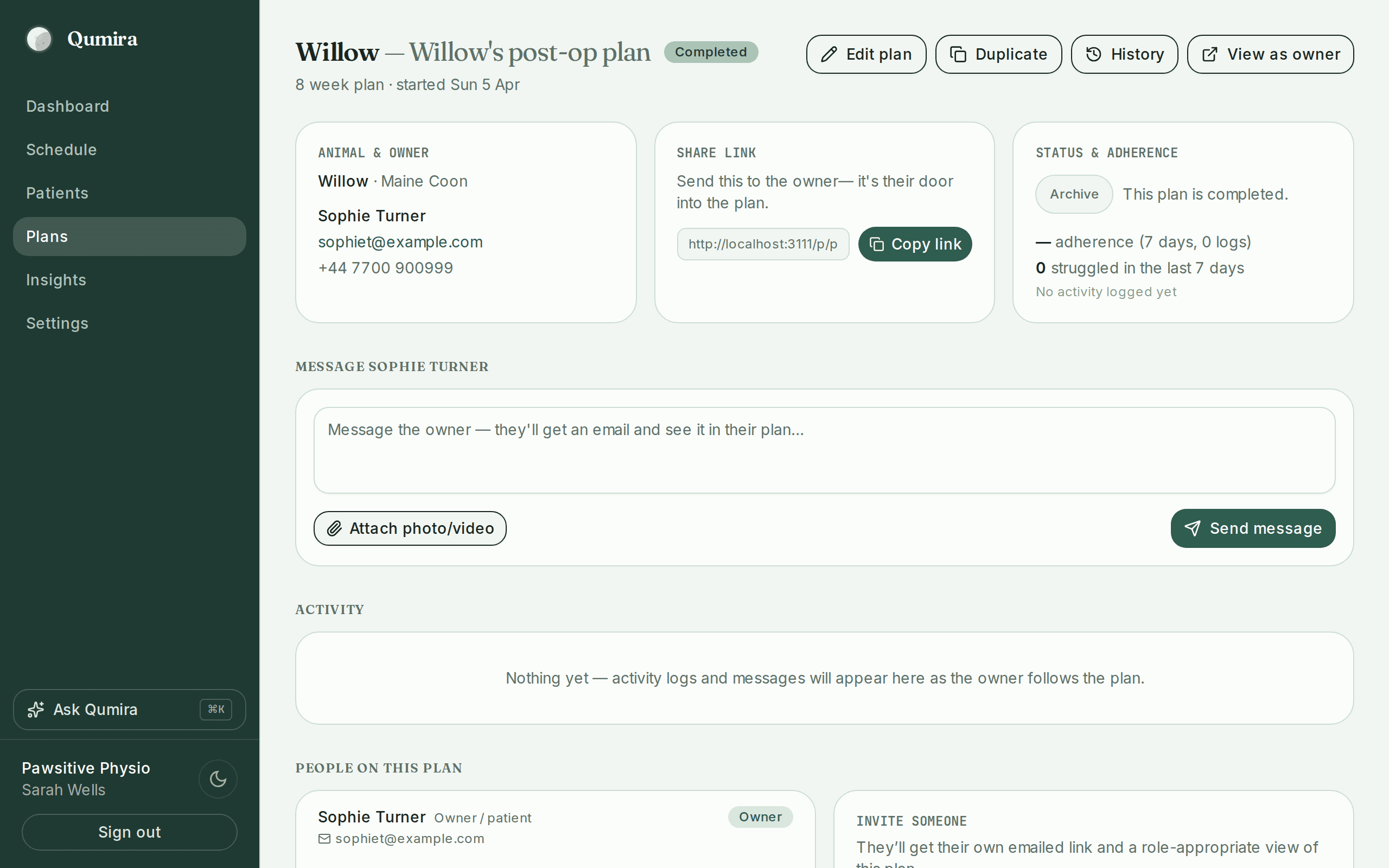
Task: Click the Ask Qumira label
Action: pos(96,710)
